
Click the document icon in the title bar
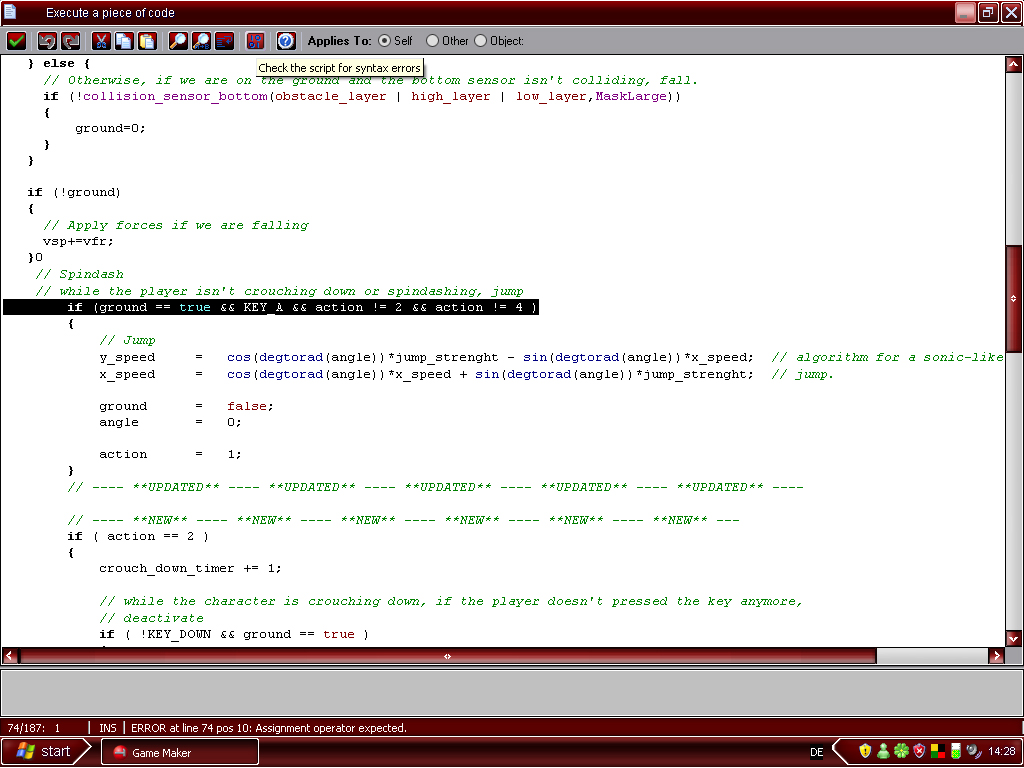tap(10, 12)
